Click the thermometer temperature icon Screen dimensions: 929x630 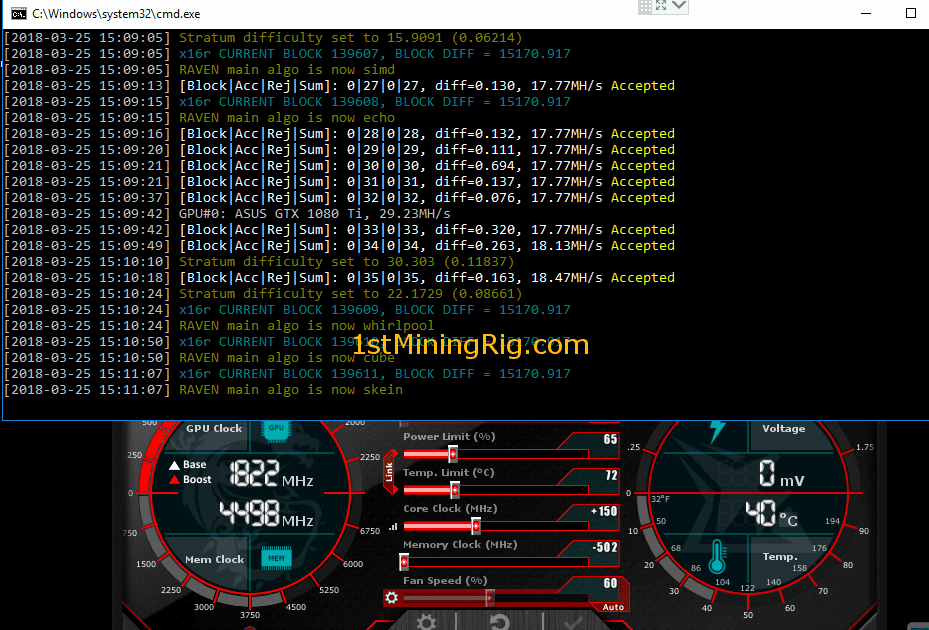pyautogui.click(x=717, y=557)
